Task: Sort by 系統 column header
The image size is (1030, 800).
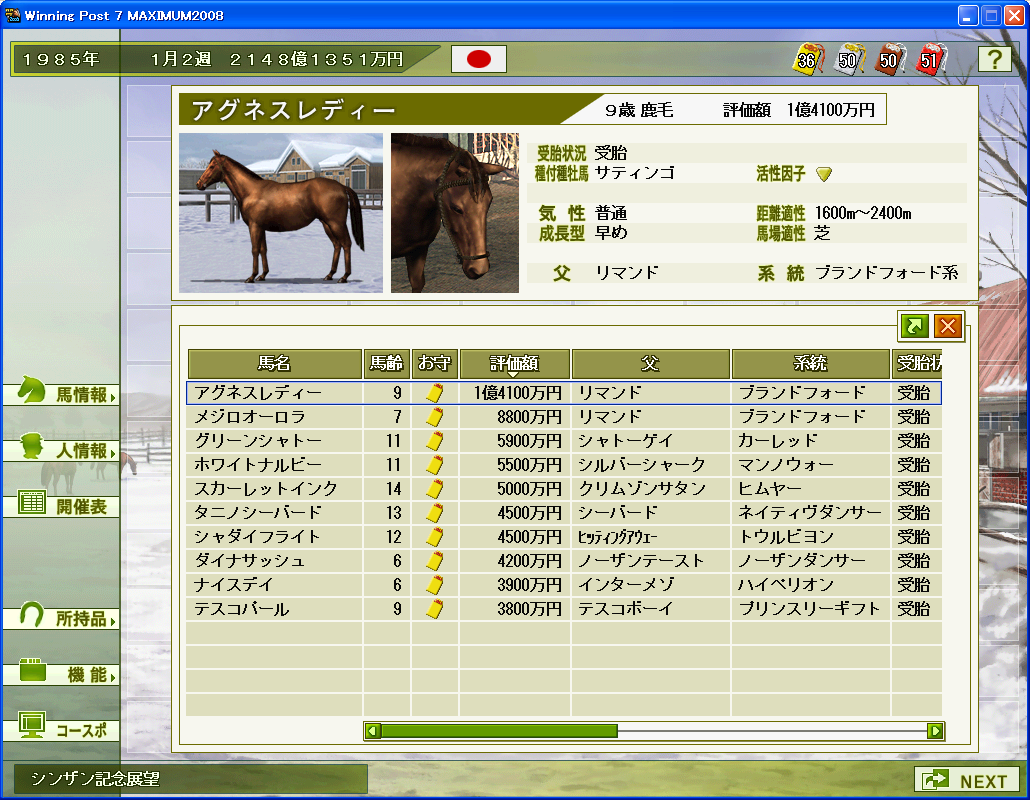Action: click(x=810, y=363)
